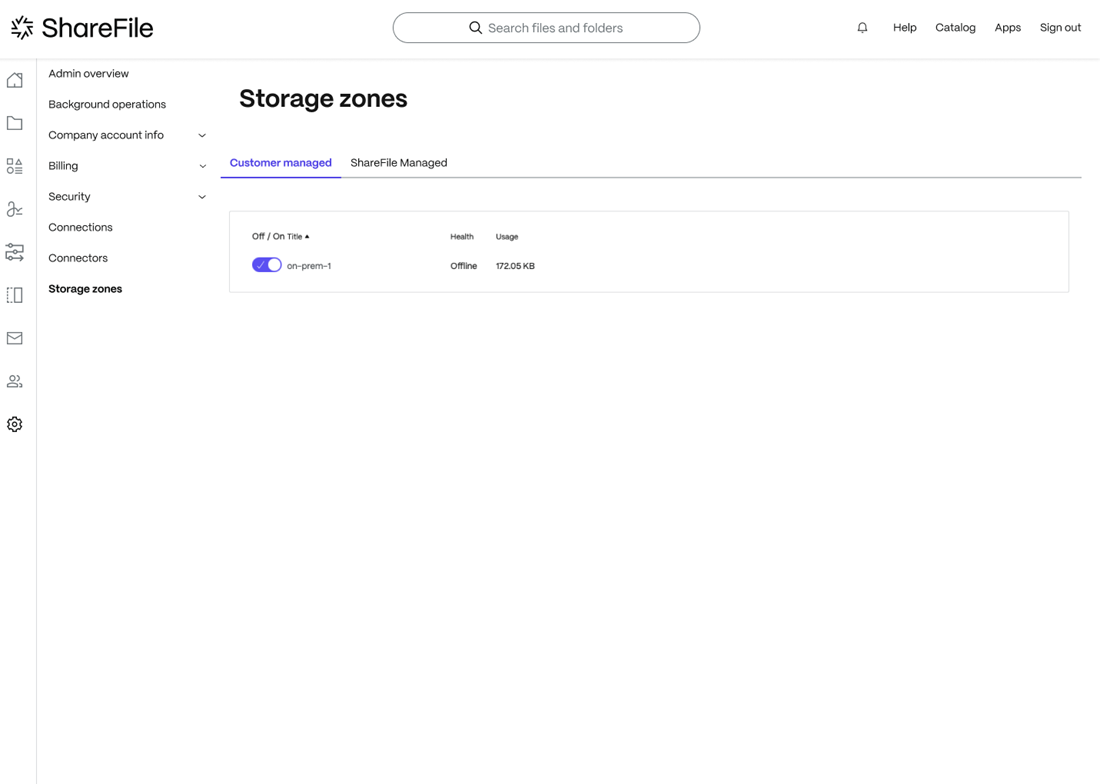Click the ShareFile logo
This screenshot has width=1100, height=784.
pyautogui.click(x=81, y=27)
